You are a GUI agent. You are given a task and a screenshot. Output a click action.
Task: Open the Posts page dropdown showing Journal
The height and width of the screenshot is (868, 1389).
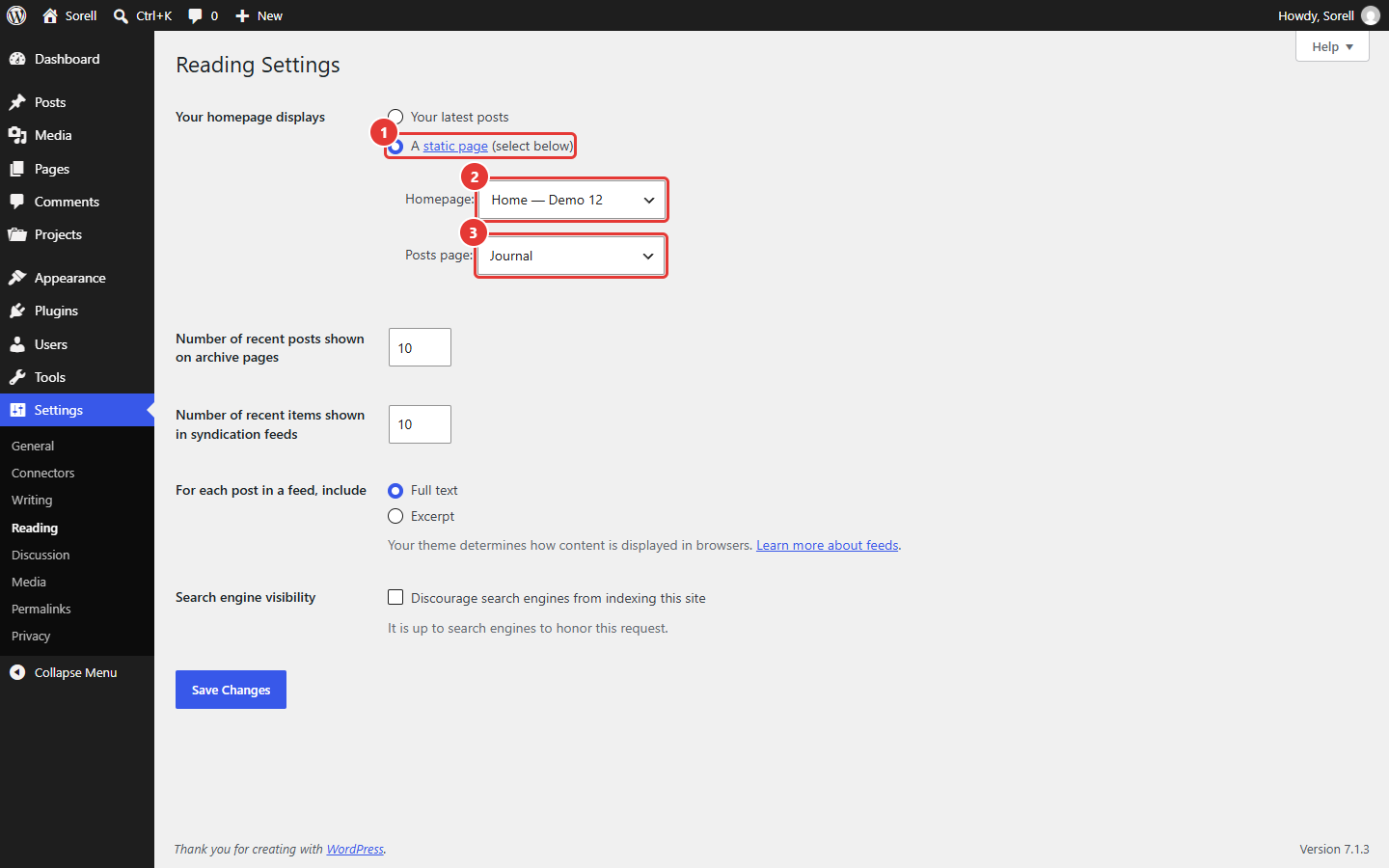pyautogui.click(x=571, y=256)
